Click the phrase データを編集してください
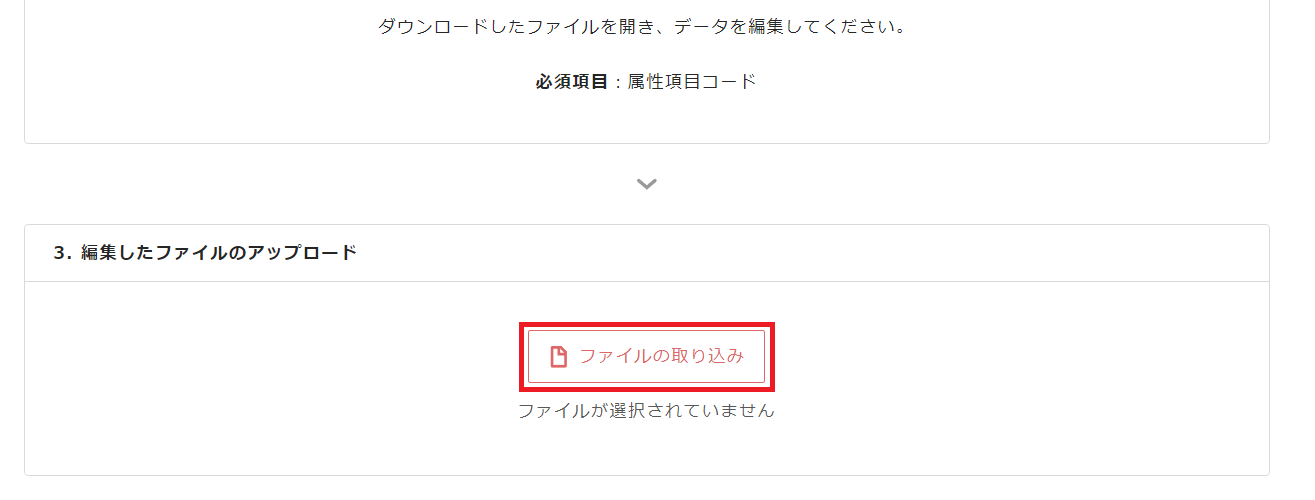Screen dimensions: 1315x500 (x=790, y=27)
